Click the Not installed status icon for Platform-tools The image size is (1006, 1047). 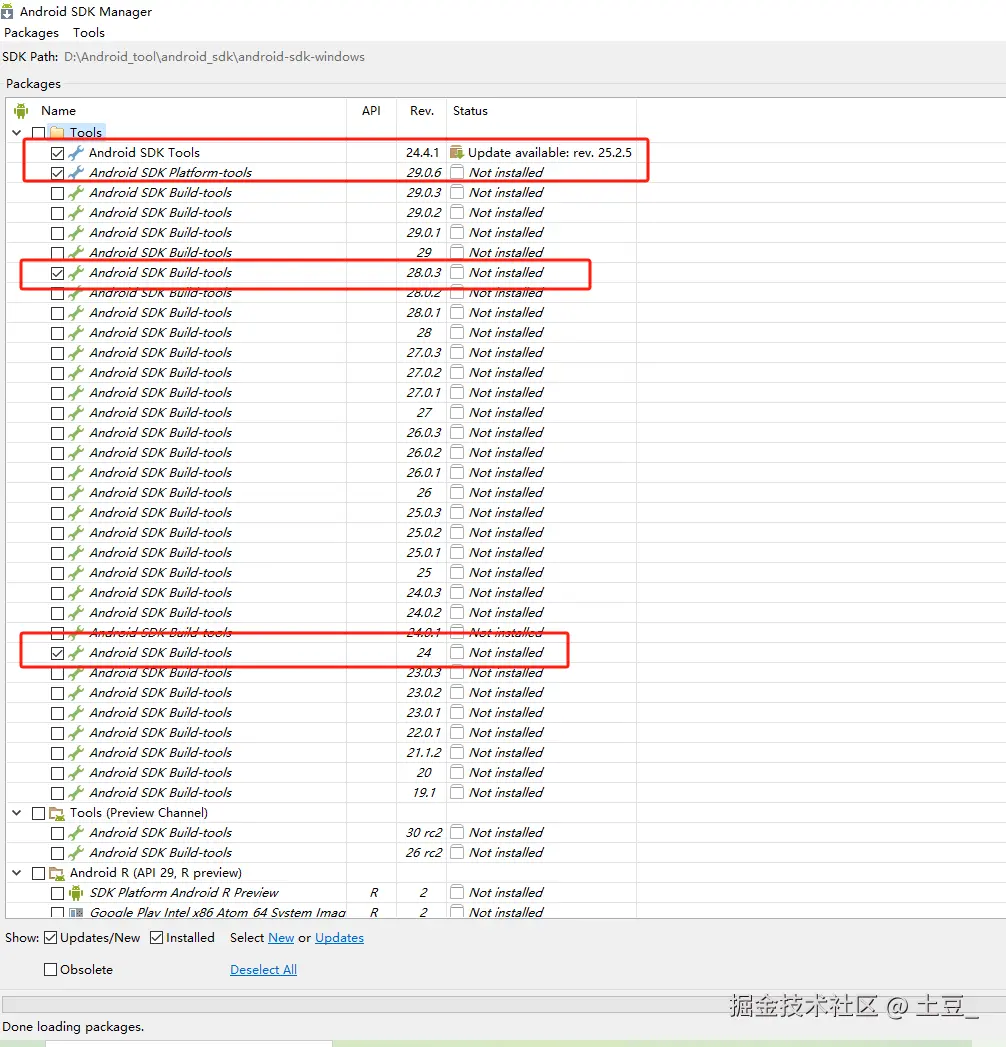pos(457,172)
